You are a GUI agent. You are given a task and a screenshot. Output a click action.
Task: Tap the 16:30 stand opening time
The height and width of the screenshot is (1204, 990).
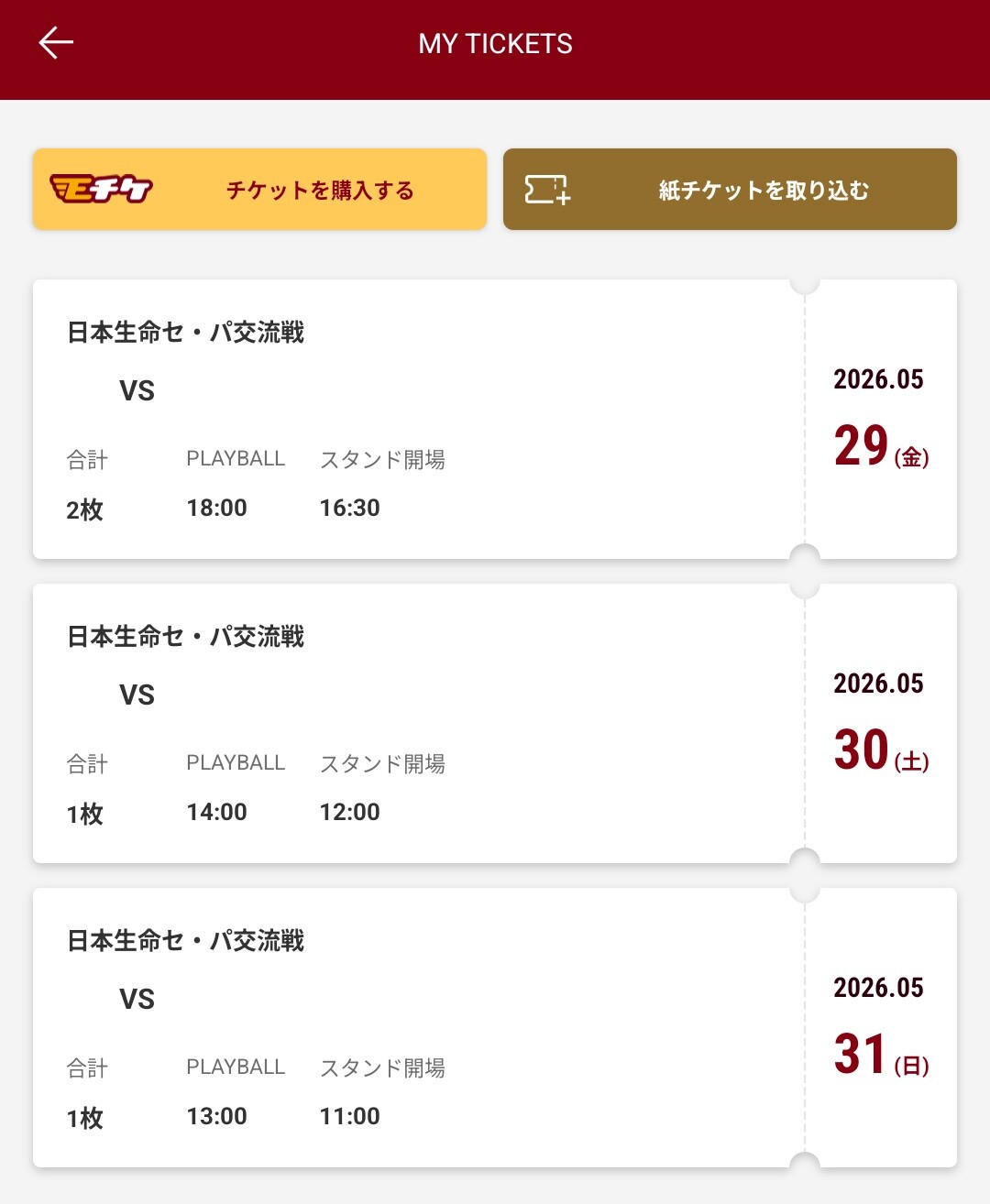click(x=349, y=508)
